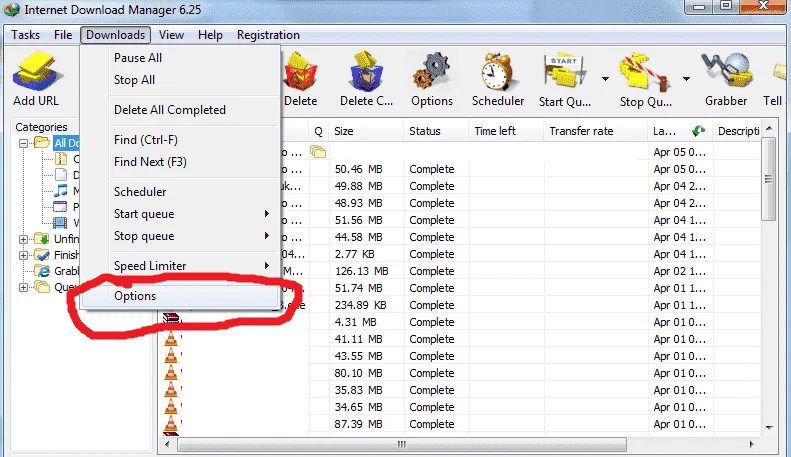Image resolution: width=791 pixels, height=457 pixels.
Task: Click the Programs category window icon
Action: click(61, 207)
